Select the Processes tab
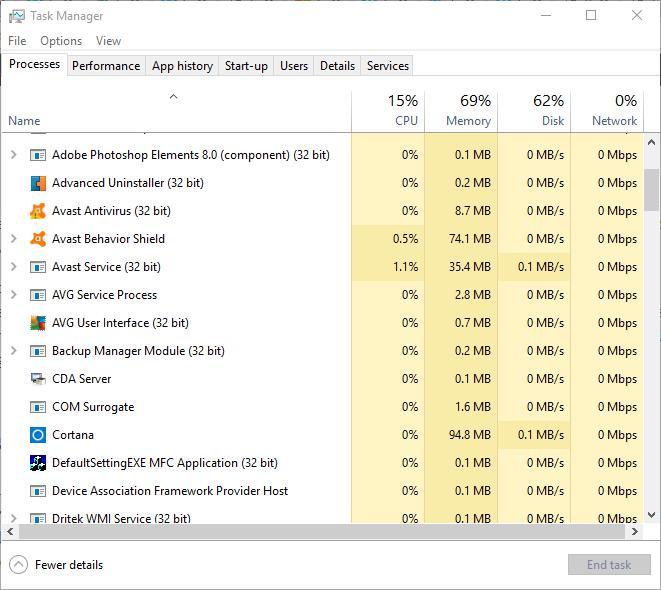 coord(35,64)
